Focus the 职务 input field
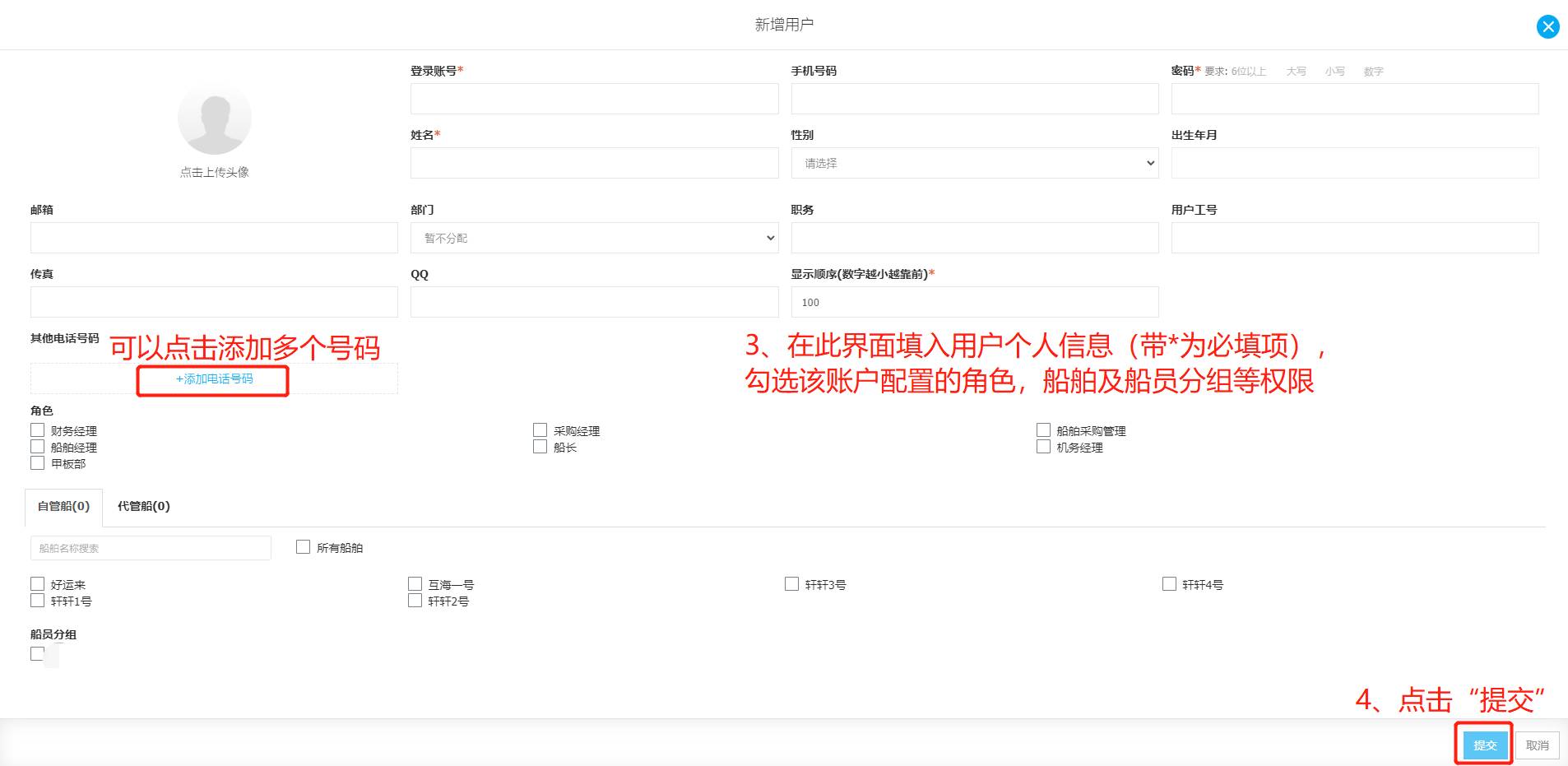The width and height of the screenshot is (1568, 766). (975, 238)
